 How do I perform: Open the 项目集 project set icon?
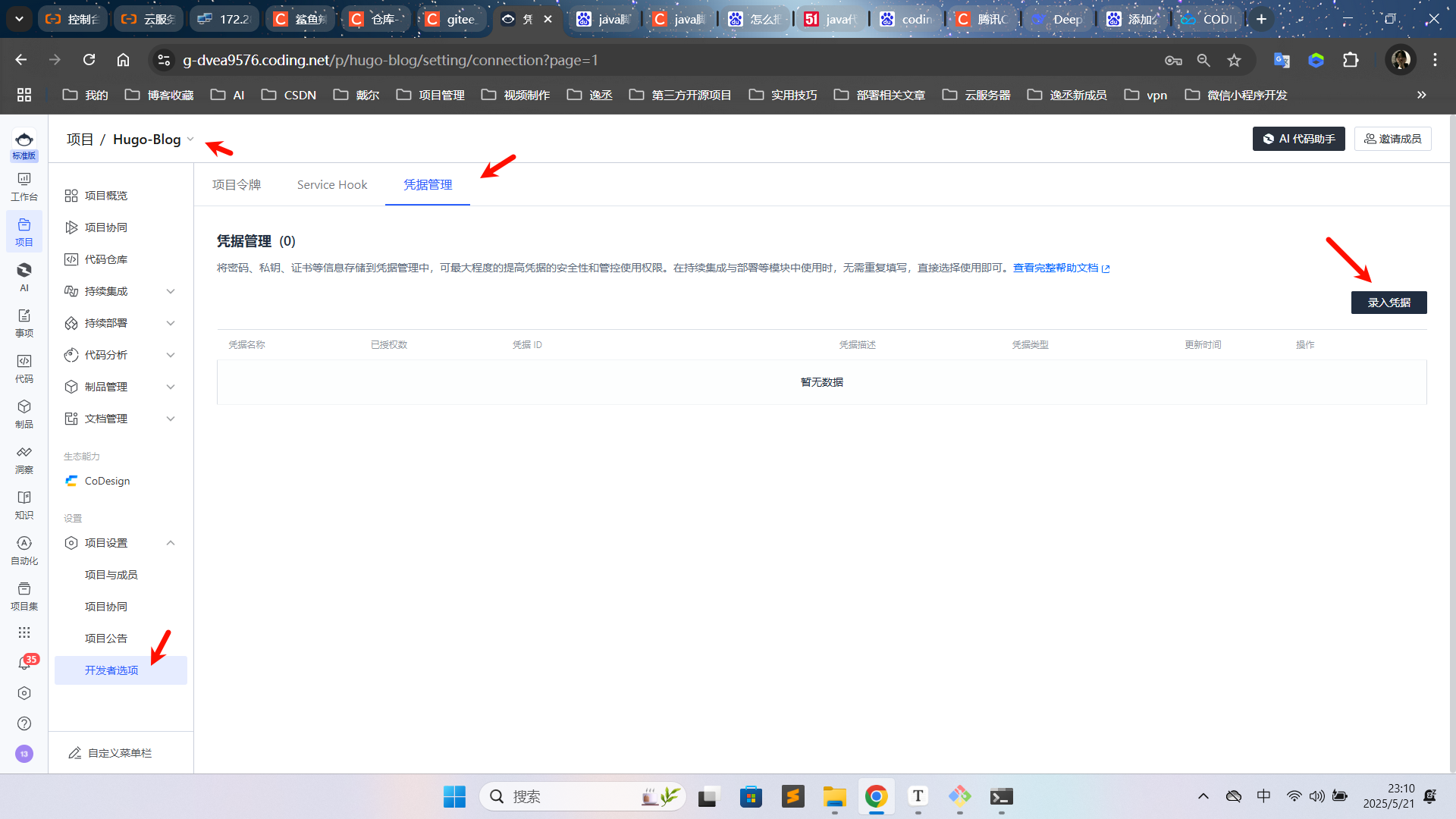[x=24, y=595]
